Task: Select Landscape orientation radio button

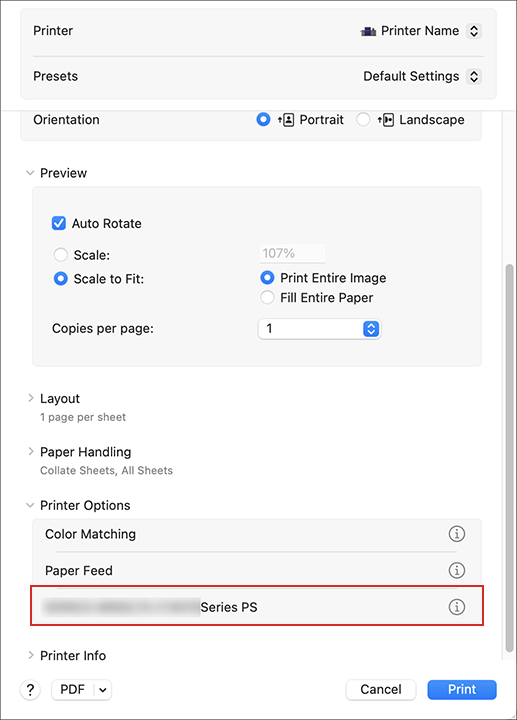Action: 363,120
